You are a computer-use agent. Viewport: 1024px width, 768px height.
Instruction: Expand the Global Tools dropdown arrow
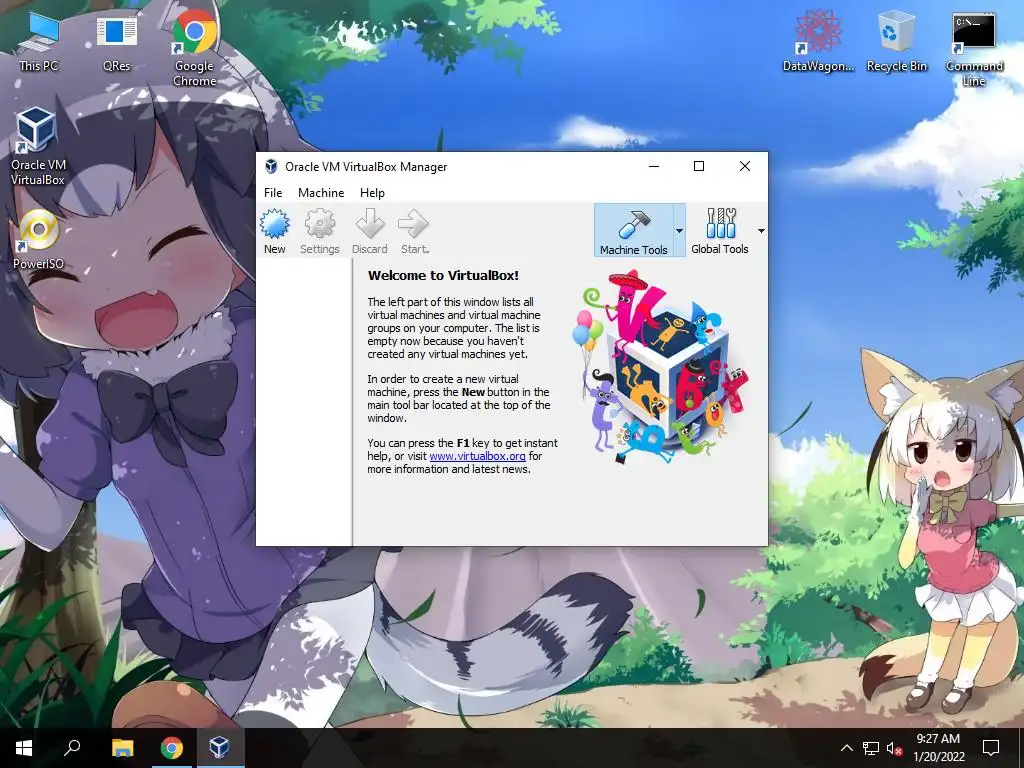(x=761, y=231)
